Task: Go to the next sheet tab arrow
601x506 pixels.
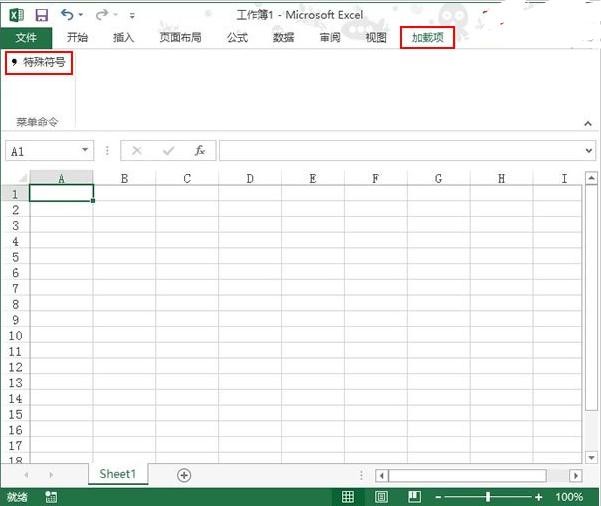Action: (x=51, y=475)
